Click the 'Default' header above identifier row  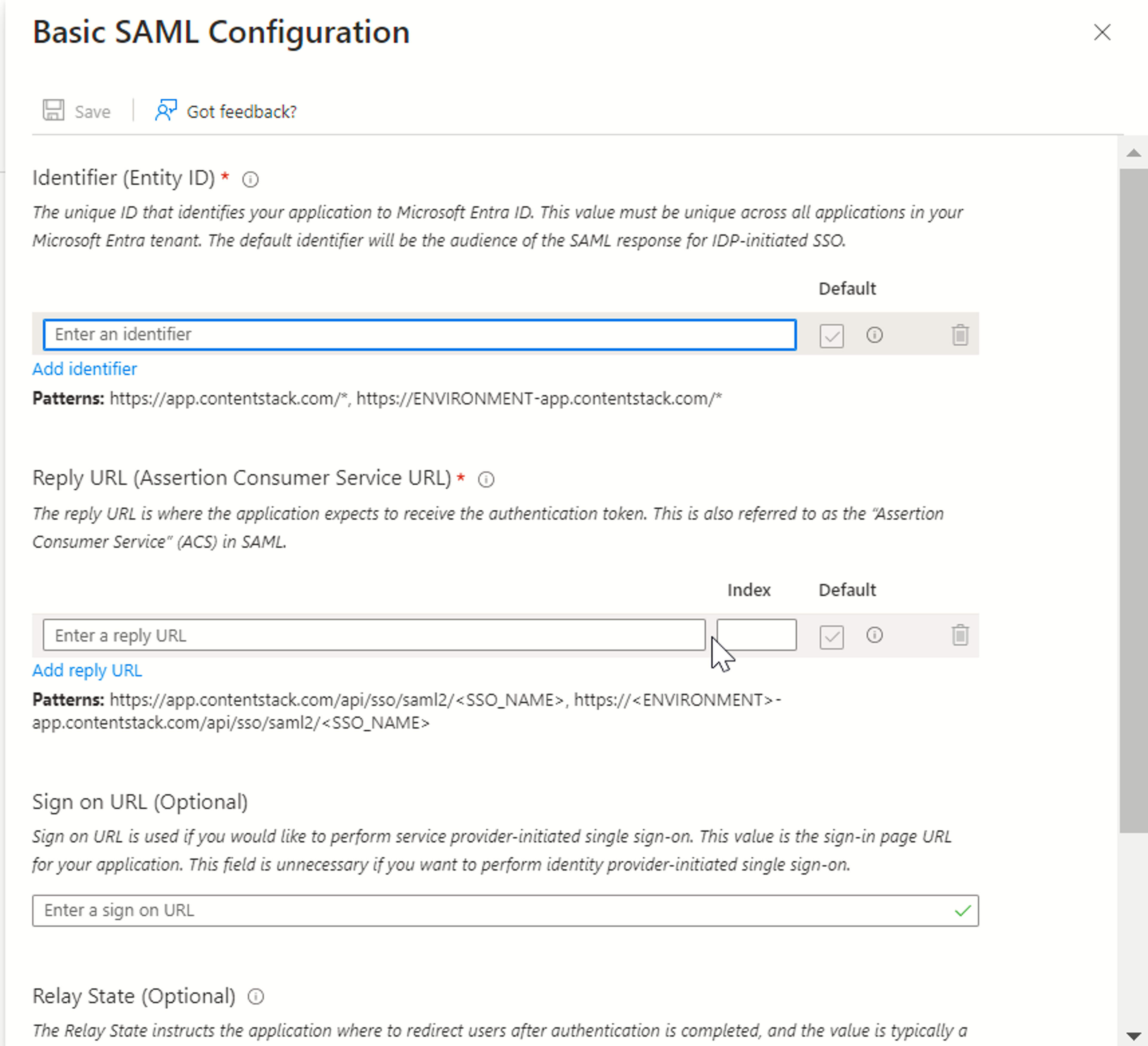tap(847, 289)
